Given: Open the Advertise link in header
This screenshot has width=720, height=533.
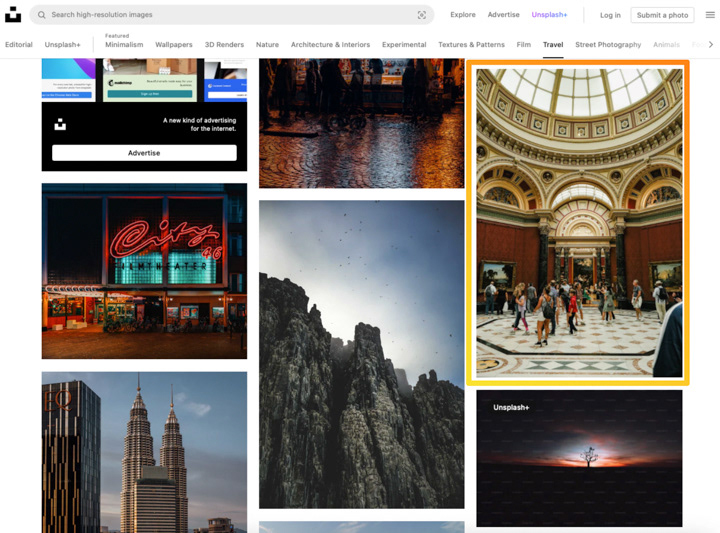Looking at the screenshot, I should point(503,15).
